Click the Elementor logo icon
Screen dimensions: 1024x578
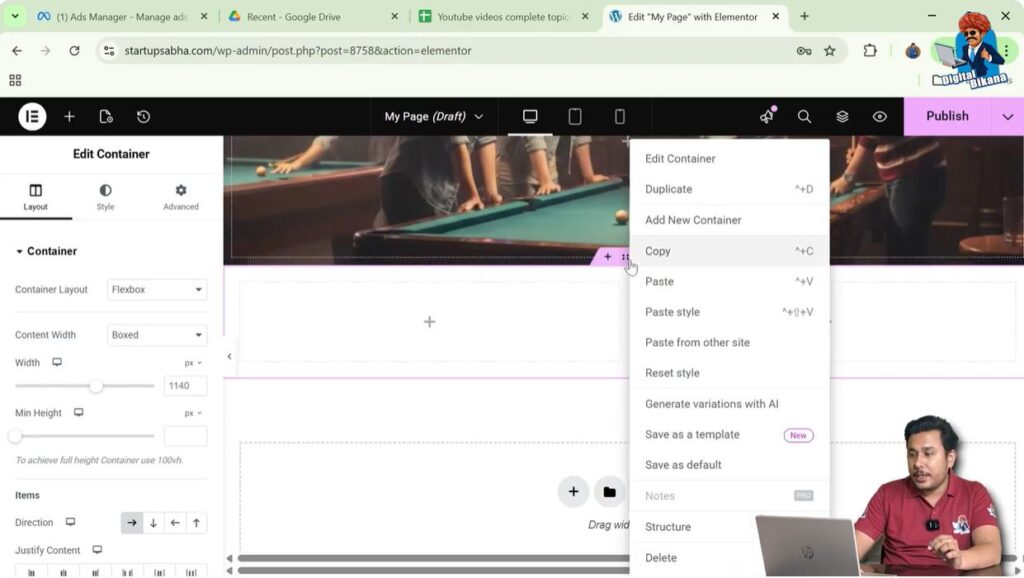coord(32,116)
